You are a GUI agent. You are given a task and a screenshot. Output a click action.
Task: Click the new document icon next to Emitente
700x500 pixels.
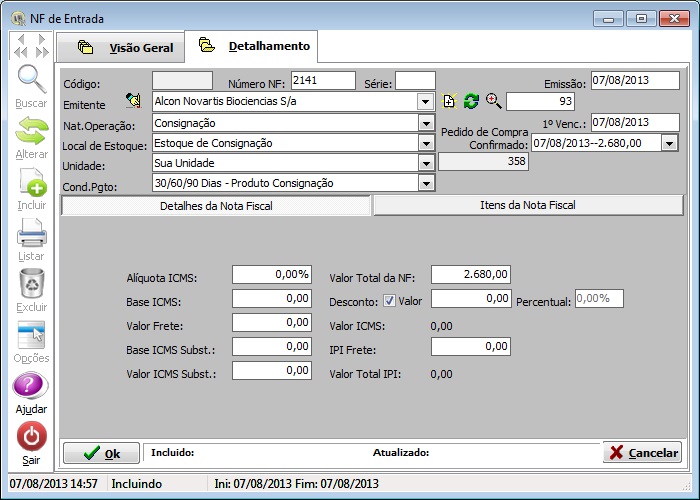450,101
